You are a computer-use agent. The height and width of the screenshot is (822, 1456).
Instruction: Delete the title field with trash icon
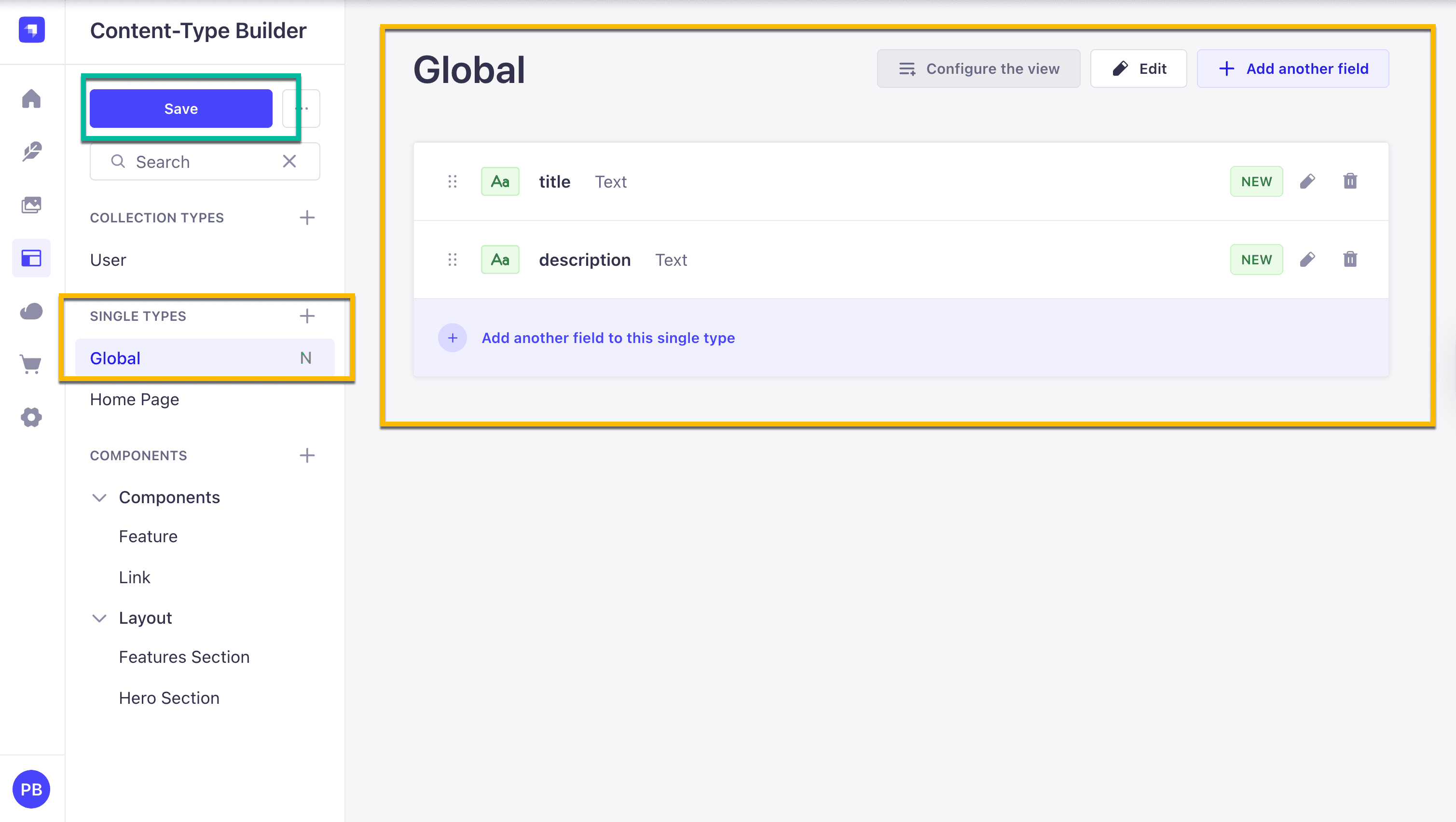coord(1350,181)
